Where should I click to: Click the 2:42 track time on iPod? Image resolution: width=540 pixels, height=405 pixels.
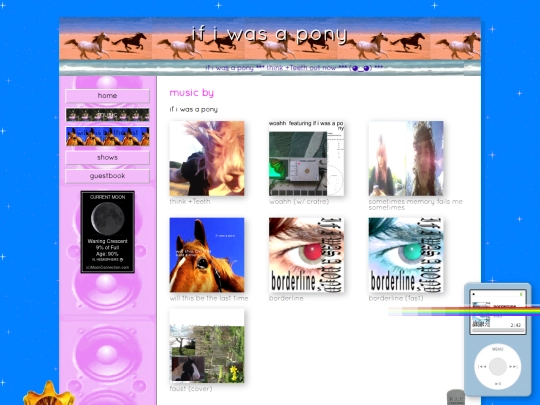coord(516,325)
